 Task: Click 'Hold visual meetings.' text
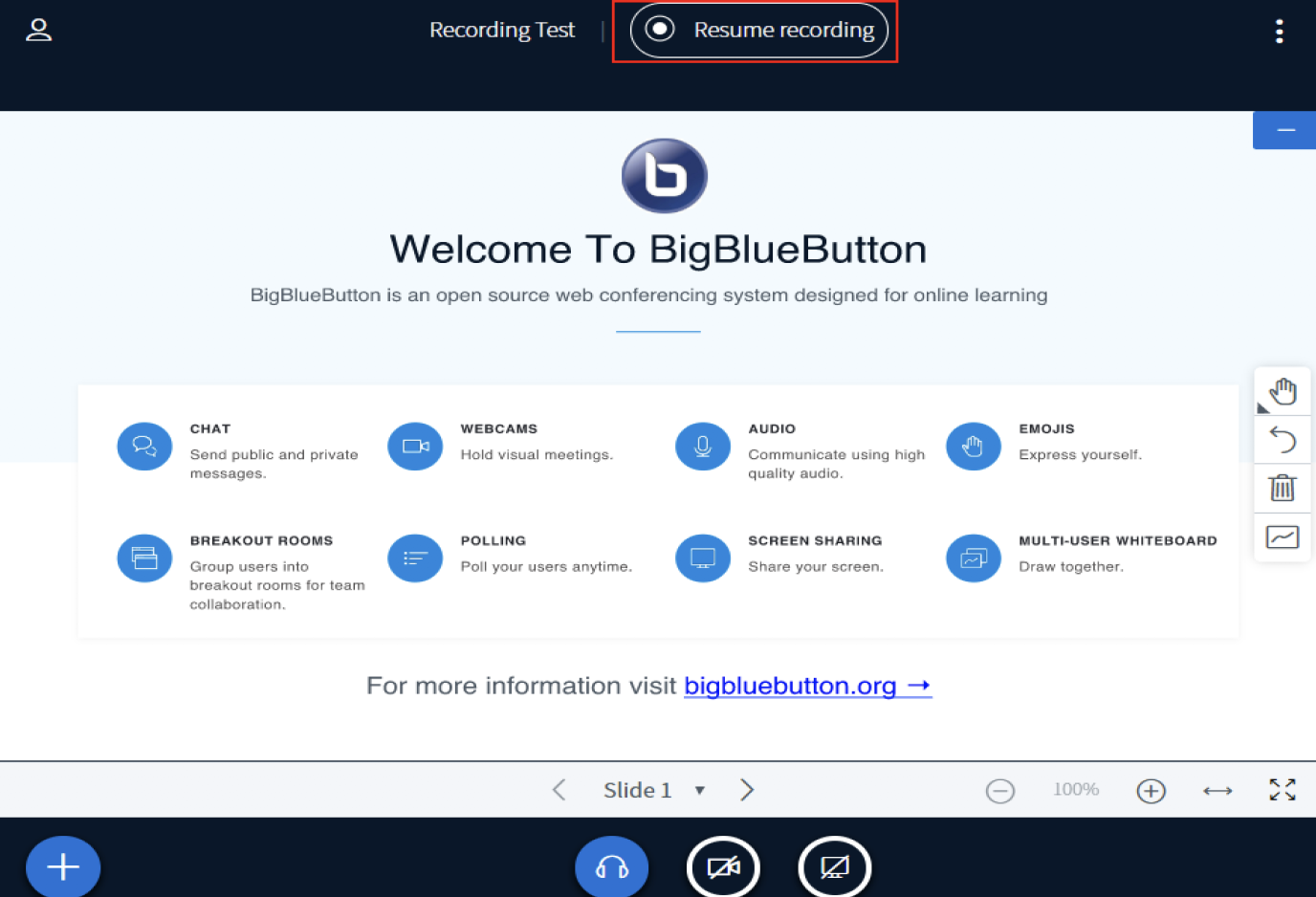(x=537, y=454)
